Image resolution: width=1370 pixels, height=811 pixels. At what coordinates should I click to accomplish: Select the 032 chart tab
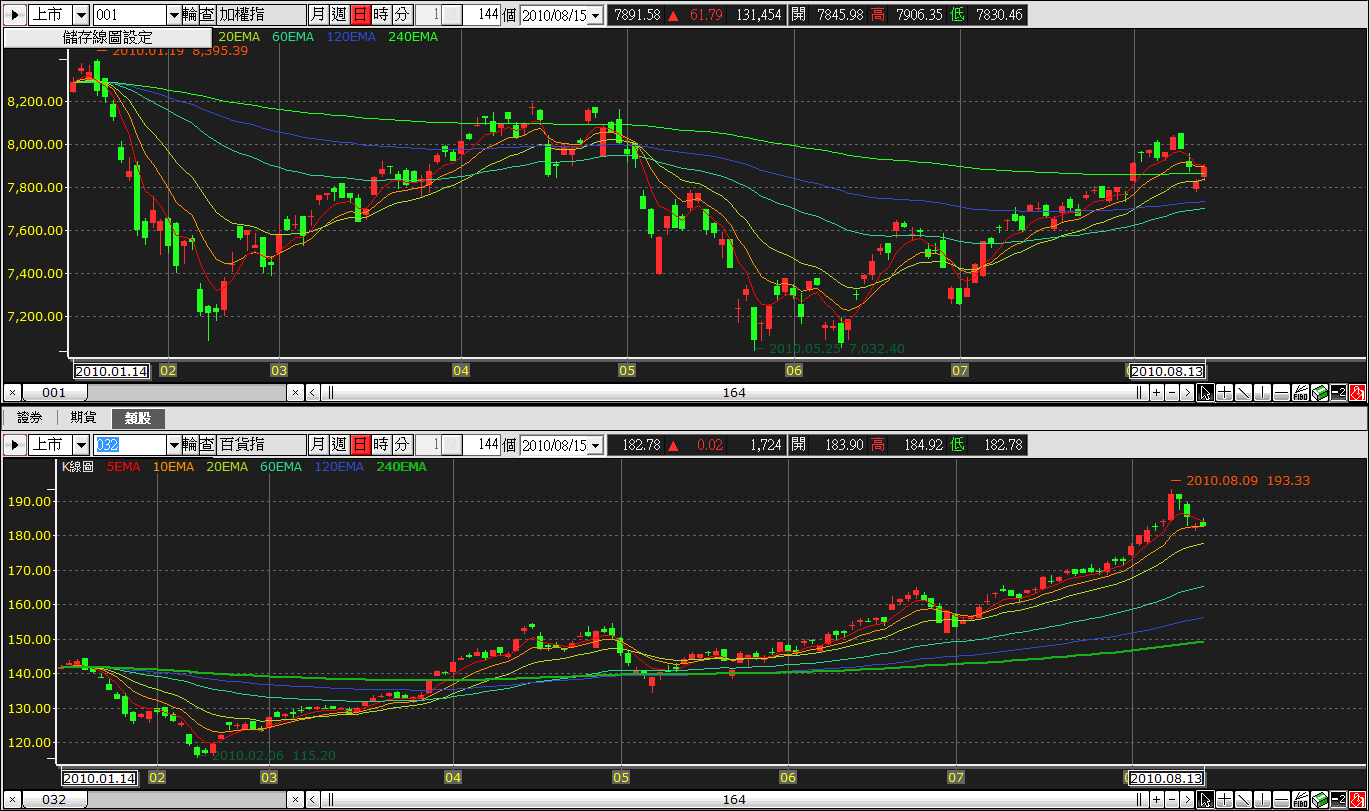pos(54,799)
